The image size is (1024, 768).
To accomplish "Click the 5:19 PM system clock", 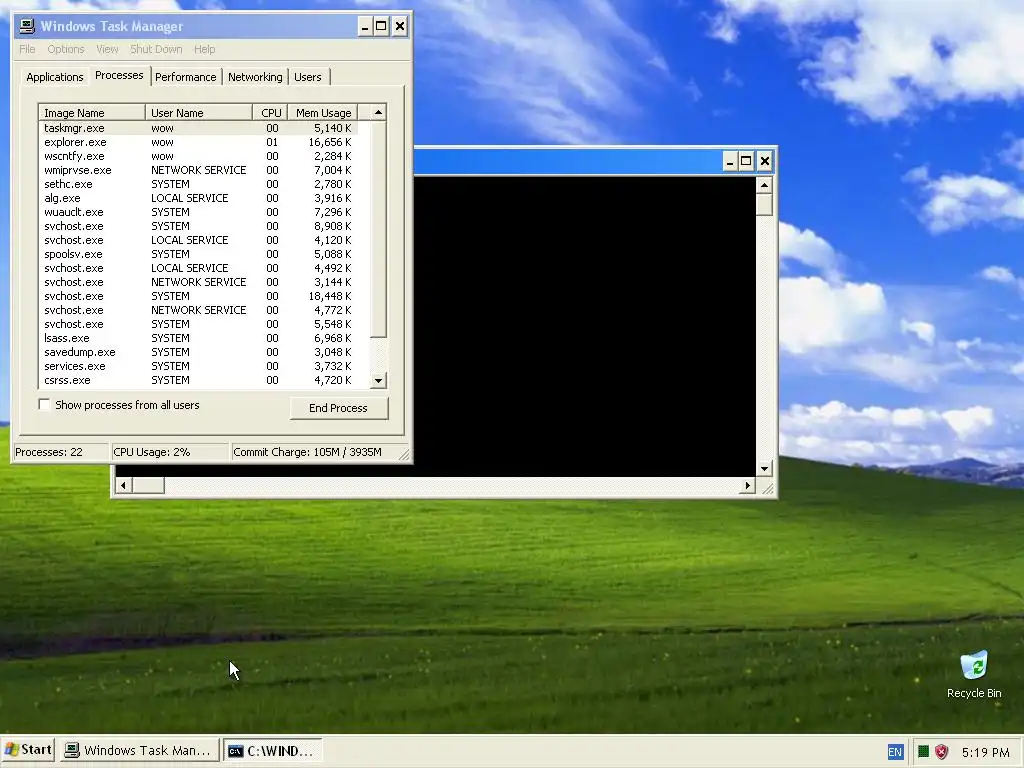I will coord(985,752).
